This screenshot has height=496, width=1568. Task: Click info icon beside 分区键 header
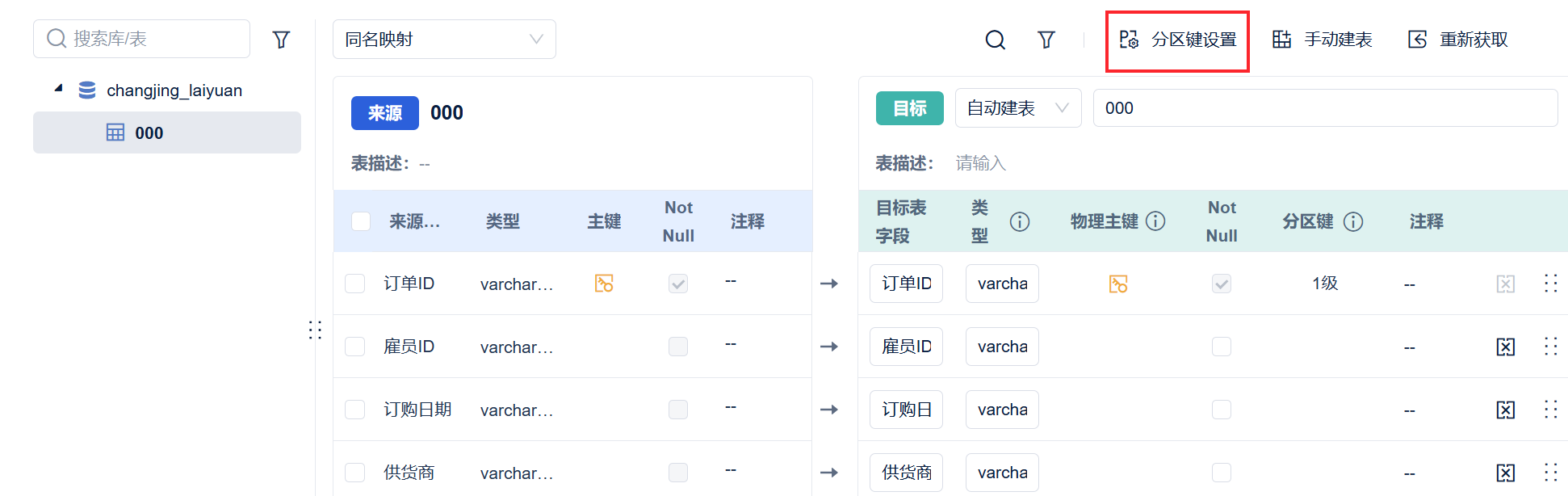[x=1353, y=221]
